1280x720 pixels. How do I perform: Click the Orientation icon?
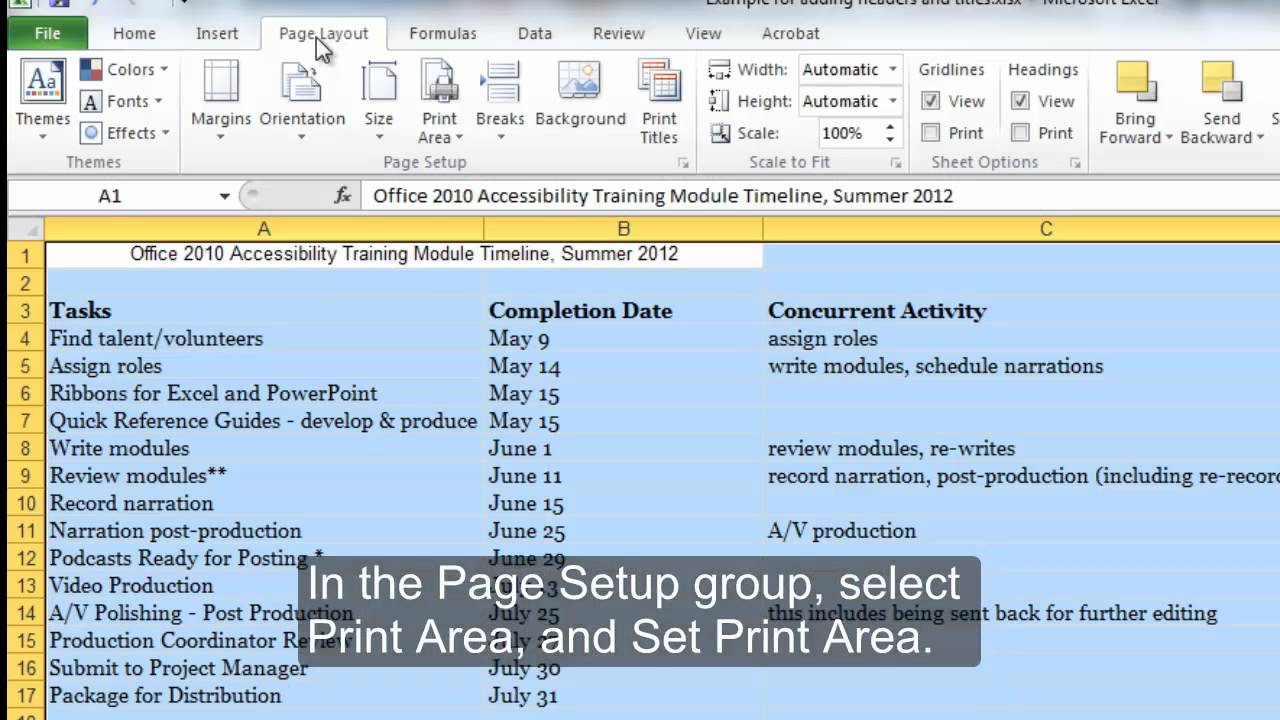(301, 82)
